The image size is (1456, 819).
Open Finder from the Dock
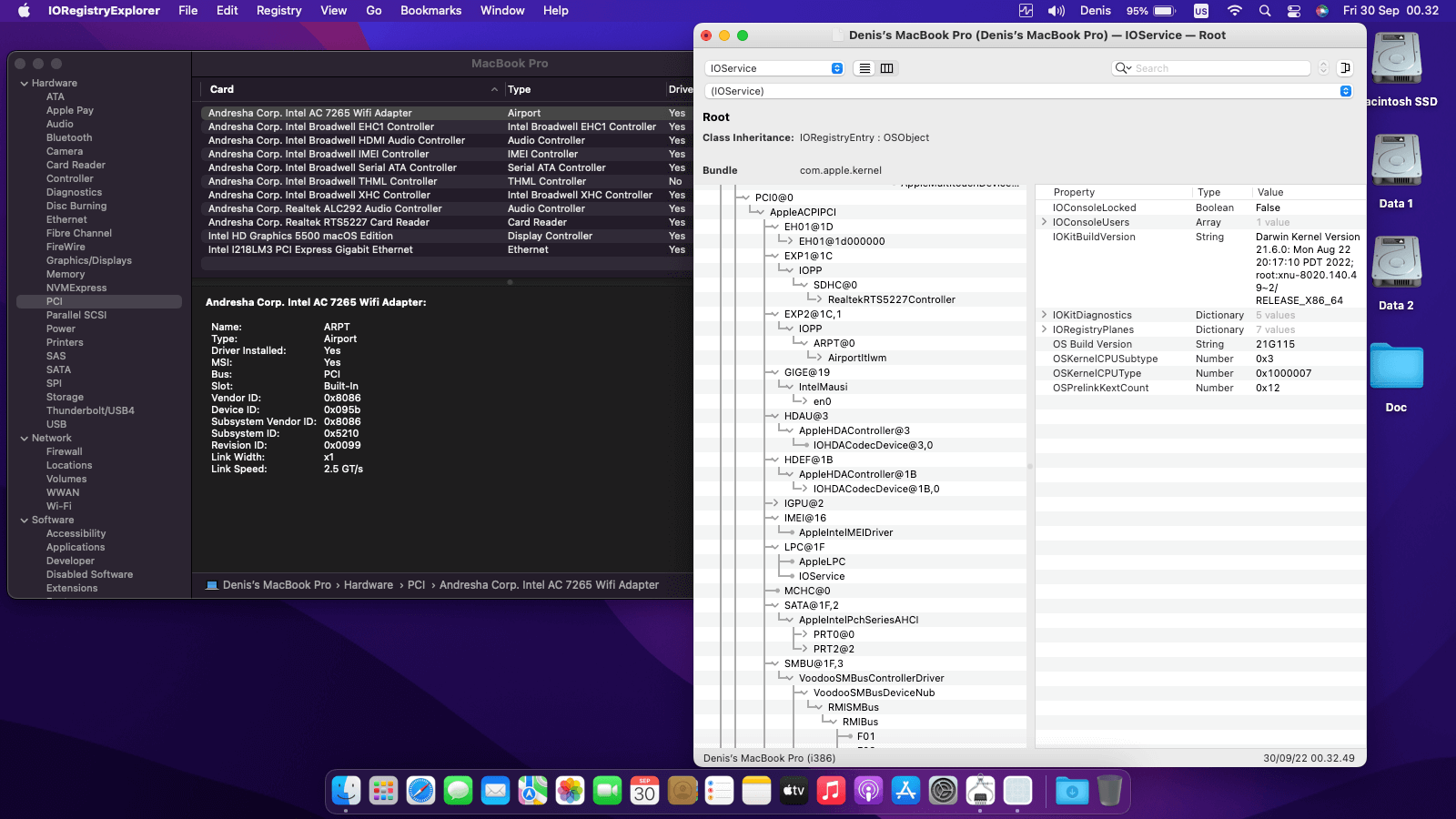[346, 791]
